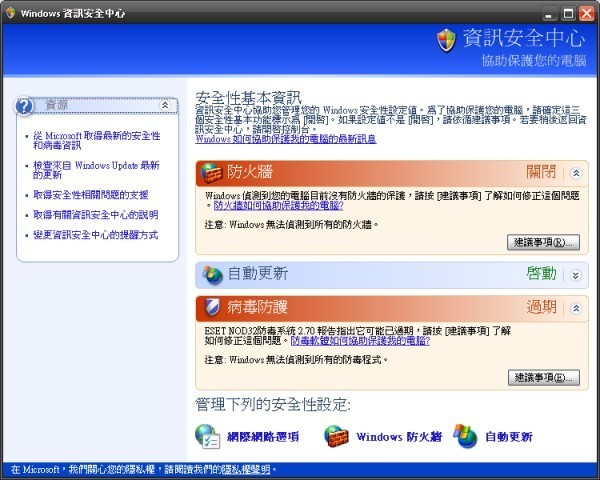
Task: Open link 防毒軟體如何協助保護我的電腦?
Action: [360, 341]
